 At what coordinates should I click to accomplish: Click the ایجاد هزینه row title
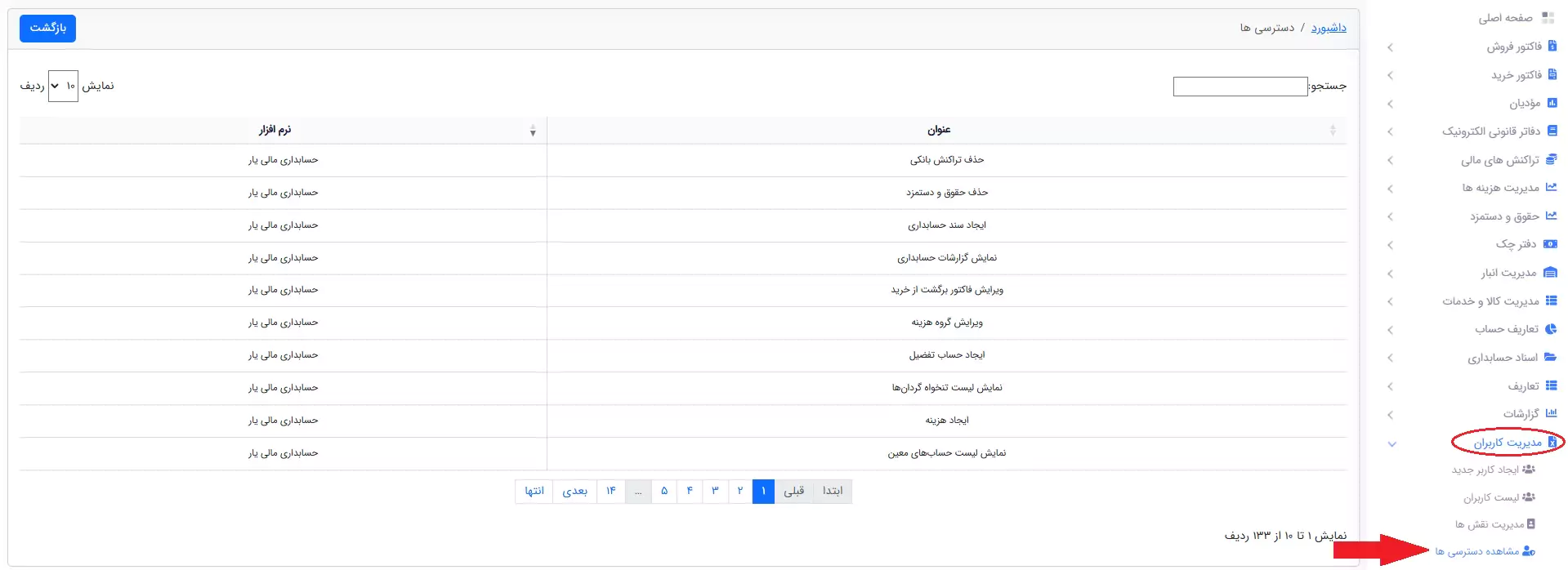coord(947,421)
